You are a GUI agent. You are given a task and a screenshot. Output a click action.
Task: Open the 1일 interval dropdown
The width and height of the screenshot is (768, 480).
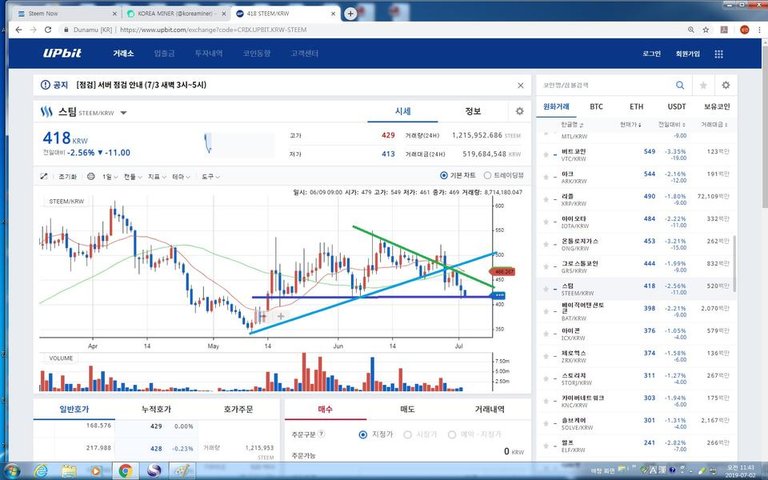109,176
